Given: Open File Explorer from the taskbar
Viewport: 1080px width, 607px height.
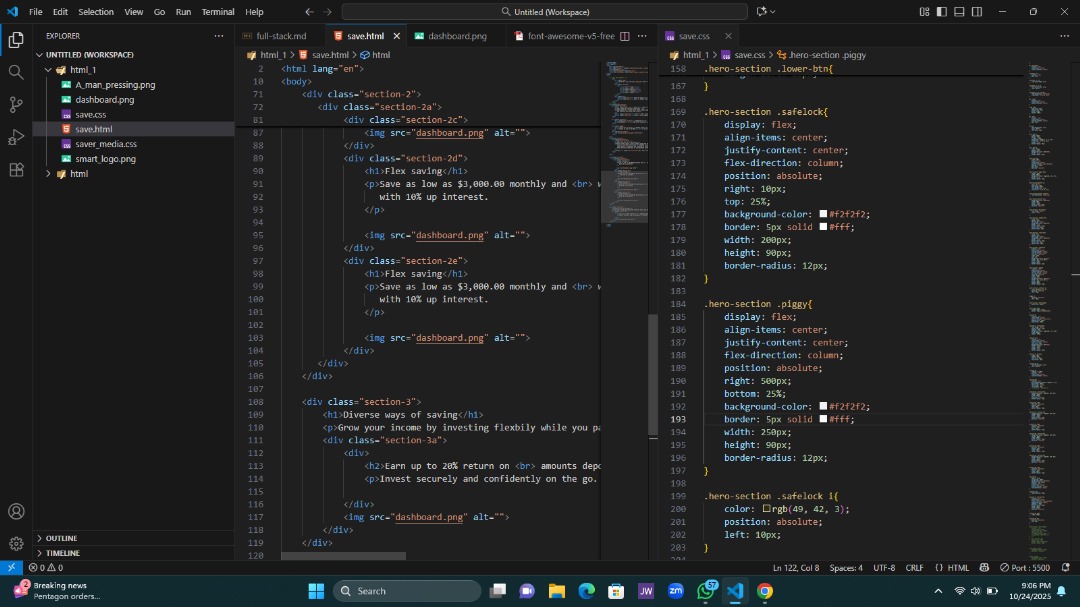Looking at the screenshot, I should 557,590.
